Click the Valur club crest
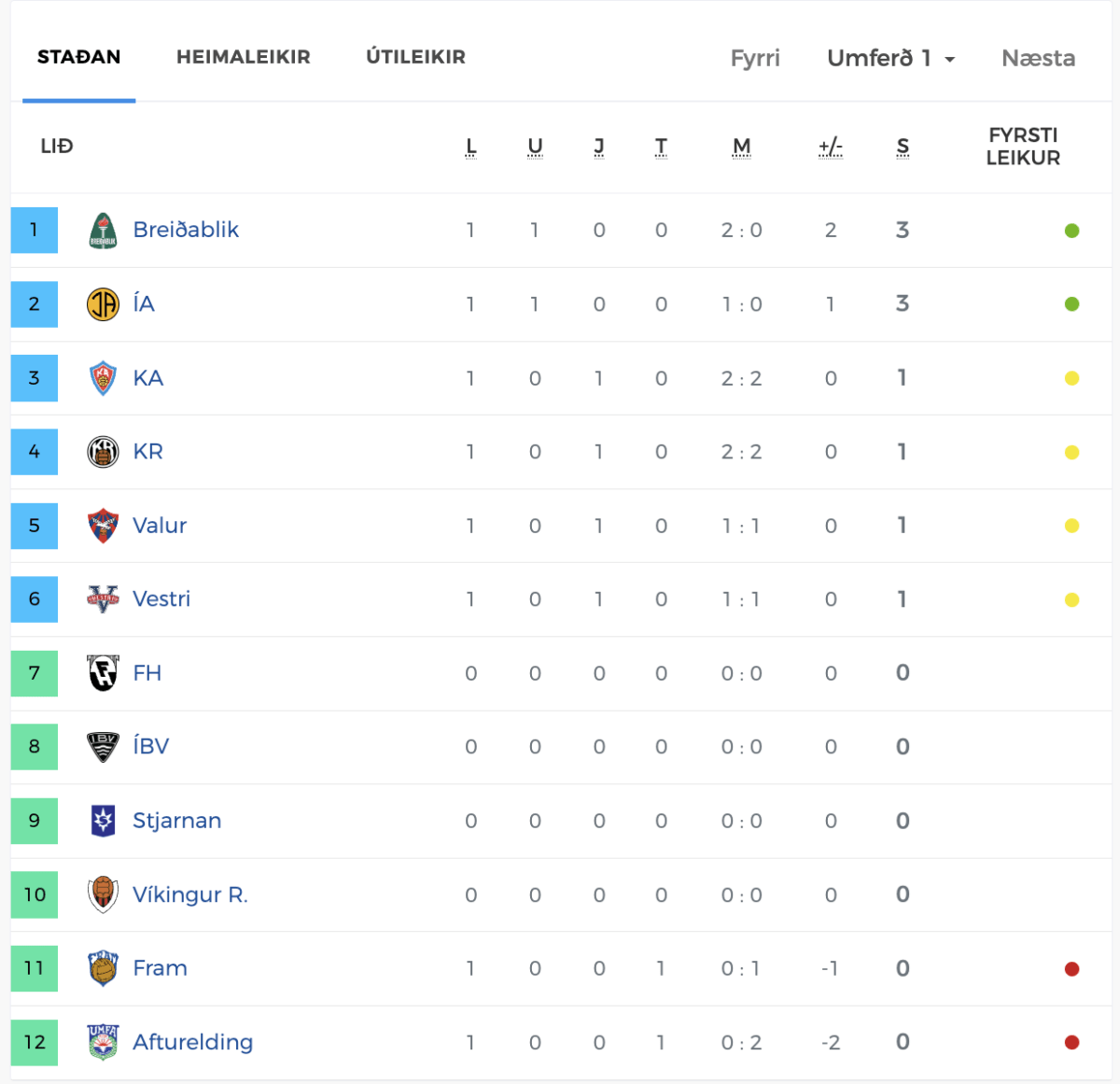 pos(103,526)
